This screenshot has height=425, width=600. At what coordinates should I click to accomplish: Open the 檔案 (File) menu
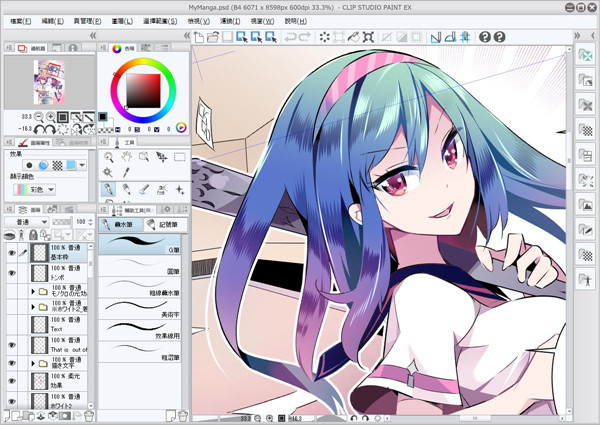point(19,20)
